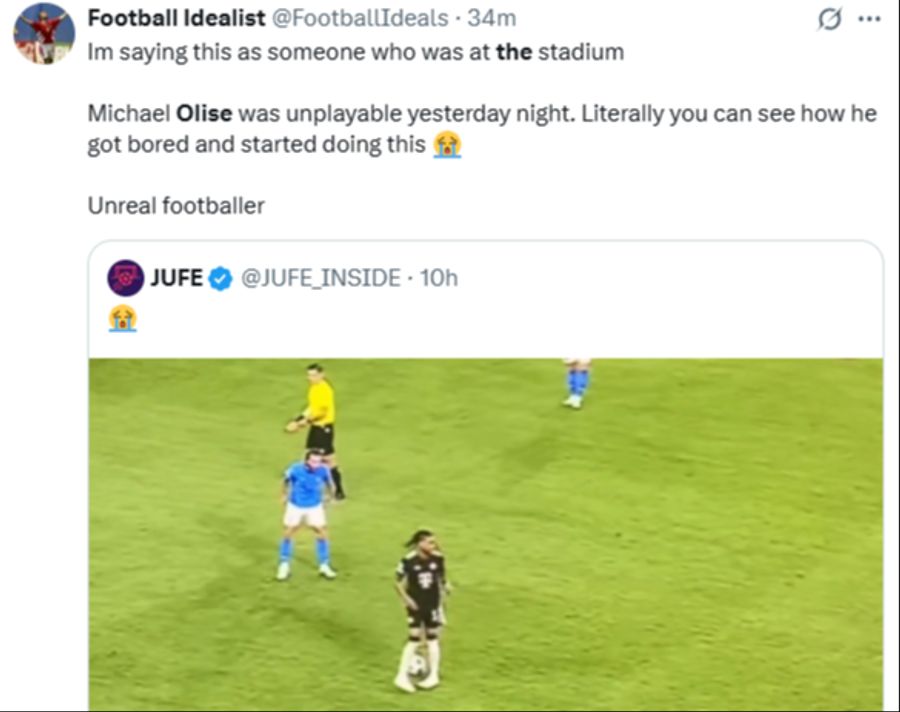Open the 'Football Idealist' display name link
Viewport: 900px width, 712px height.
coord(176,19)
